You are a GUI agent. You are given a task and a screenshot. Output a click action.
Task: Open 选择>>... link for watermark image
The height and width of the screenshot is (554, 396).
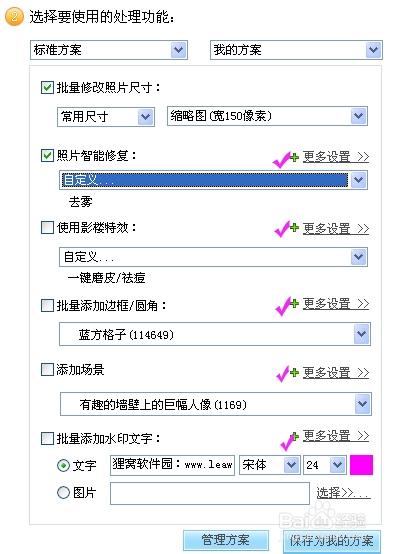point(343,493)
